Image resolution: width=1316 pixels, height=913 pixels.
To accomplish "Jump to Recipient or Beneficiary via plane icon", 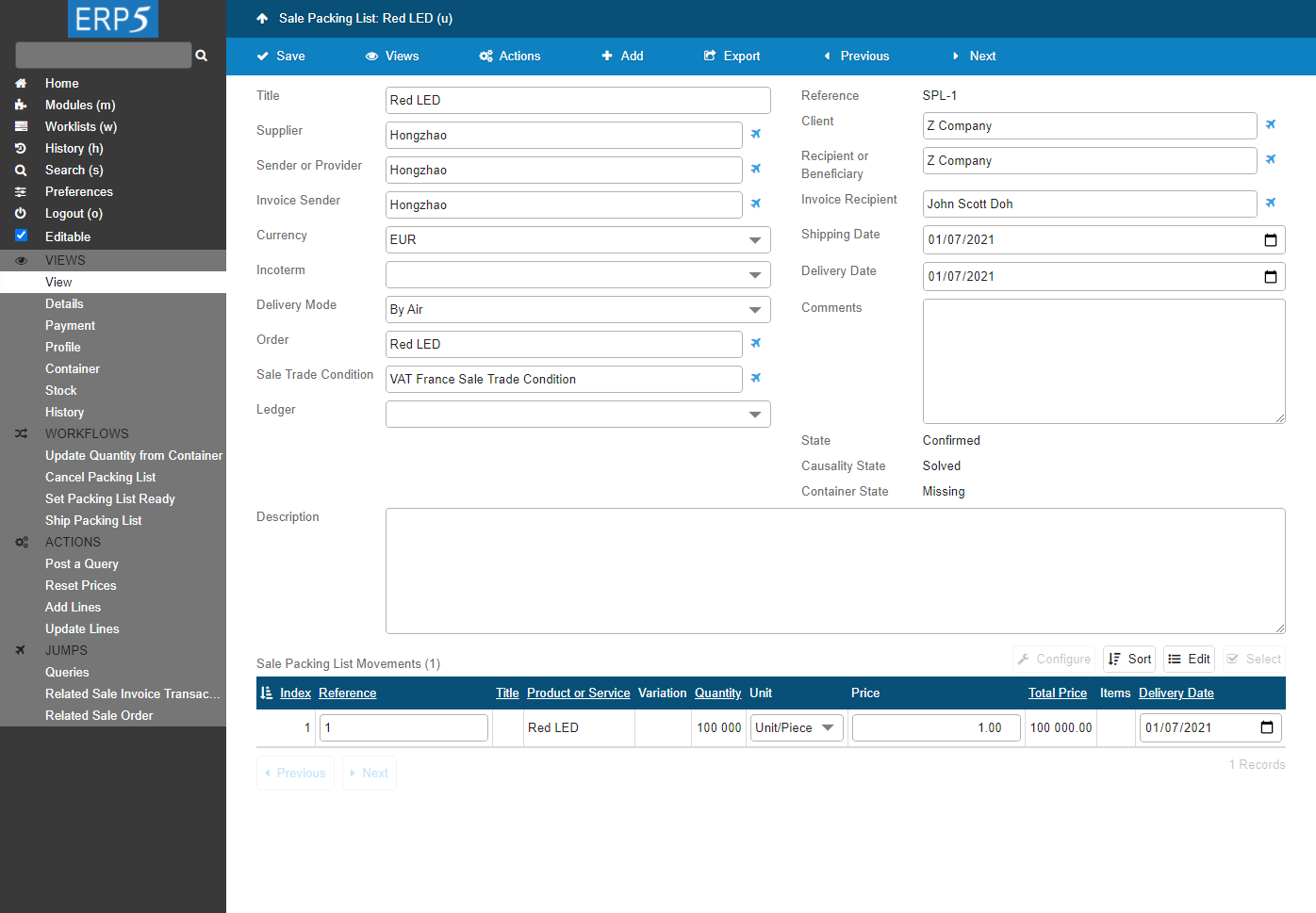I will tap(1271, 159).
